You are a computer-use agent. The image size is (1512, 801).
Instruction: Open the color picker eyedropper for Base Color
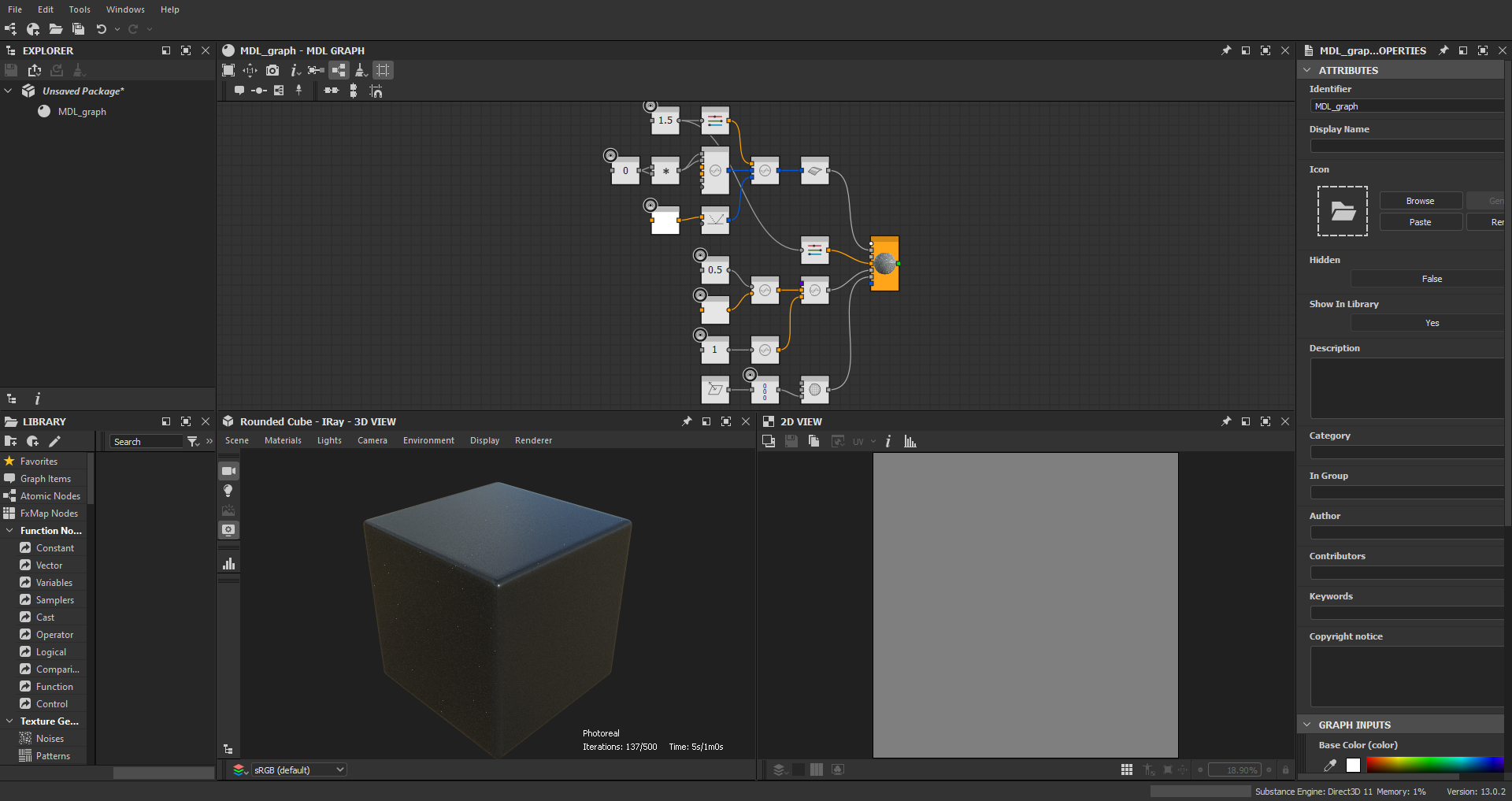click(x=1330, y=765)
